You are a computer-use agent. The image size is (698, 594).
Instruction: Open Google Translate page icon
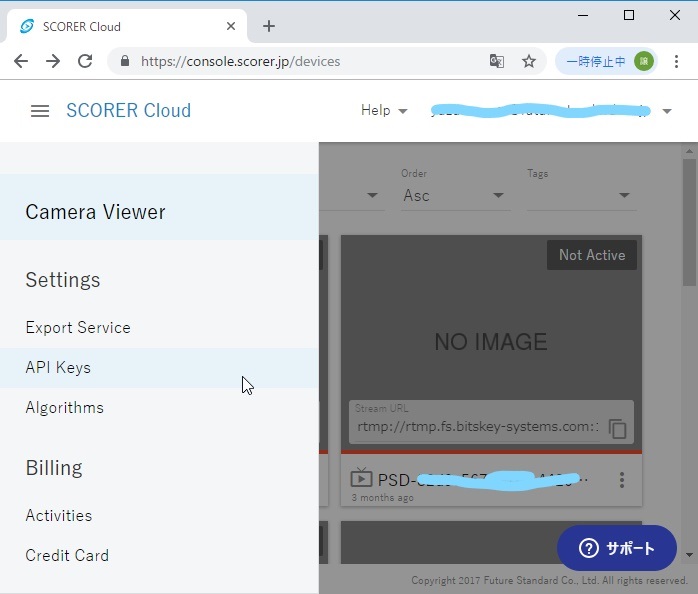pos(497,61)
